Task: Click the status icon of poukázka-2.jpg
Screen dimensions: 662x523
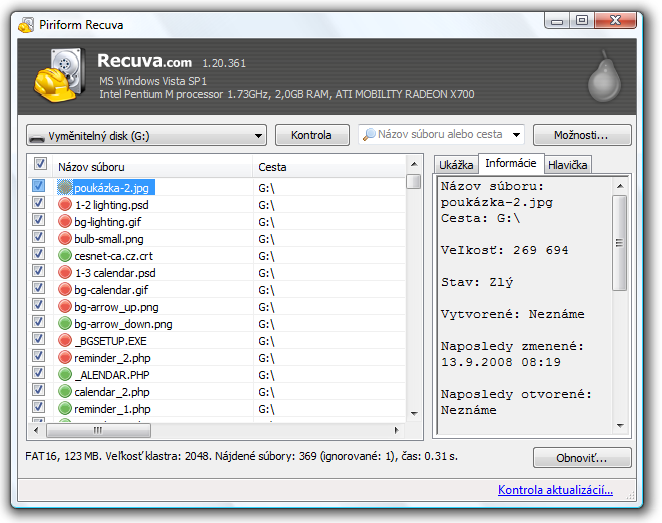Action: (65, 187)
